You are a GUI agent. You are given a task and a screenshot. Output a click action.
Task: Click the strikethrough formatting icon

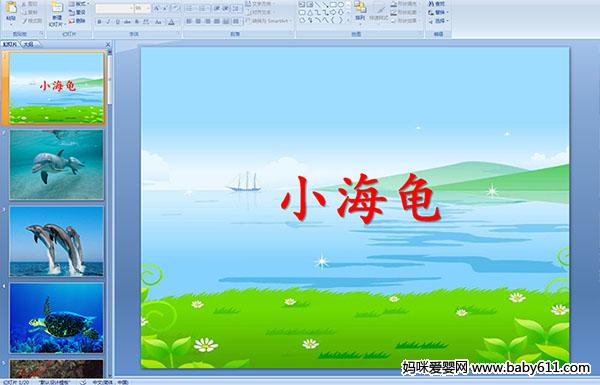(127, 22)
